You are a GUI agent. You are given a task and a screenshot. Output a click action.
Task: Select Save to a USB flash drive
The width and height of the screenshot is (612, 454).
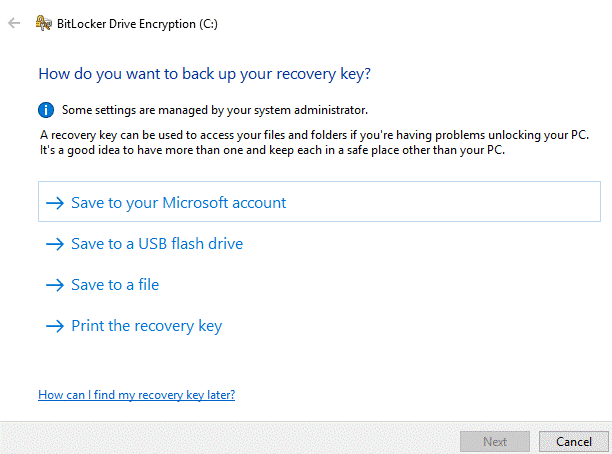[x=157, y=244]
